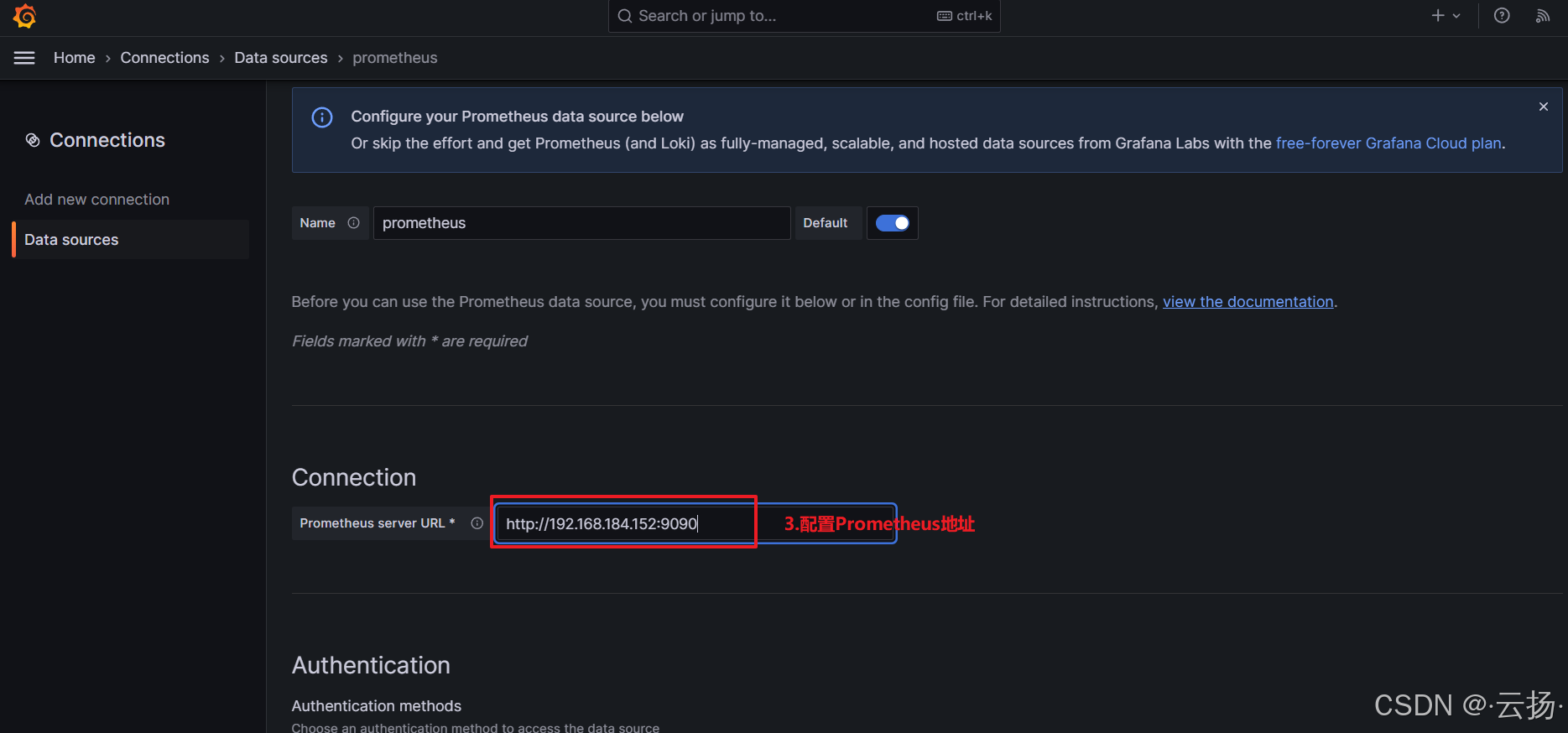Go to Connections breadcrumb
This screenshot has width=1568, height=733.
click(x=164, y=58)
